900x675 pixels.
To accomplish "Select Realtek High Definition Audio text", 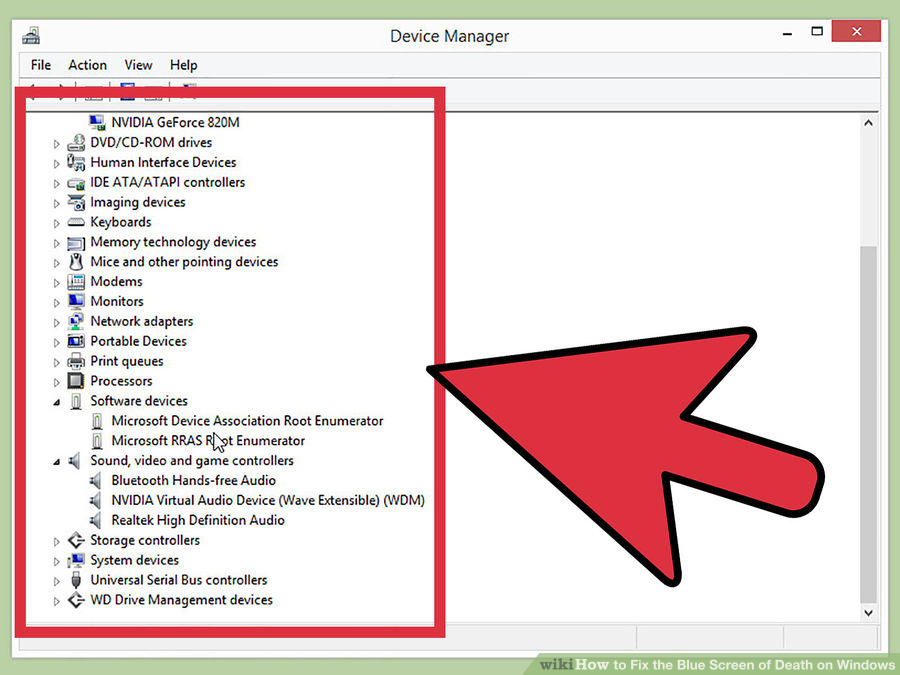I will click(198, 520).
